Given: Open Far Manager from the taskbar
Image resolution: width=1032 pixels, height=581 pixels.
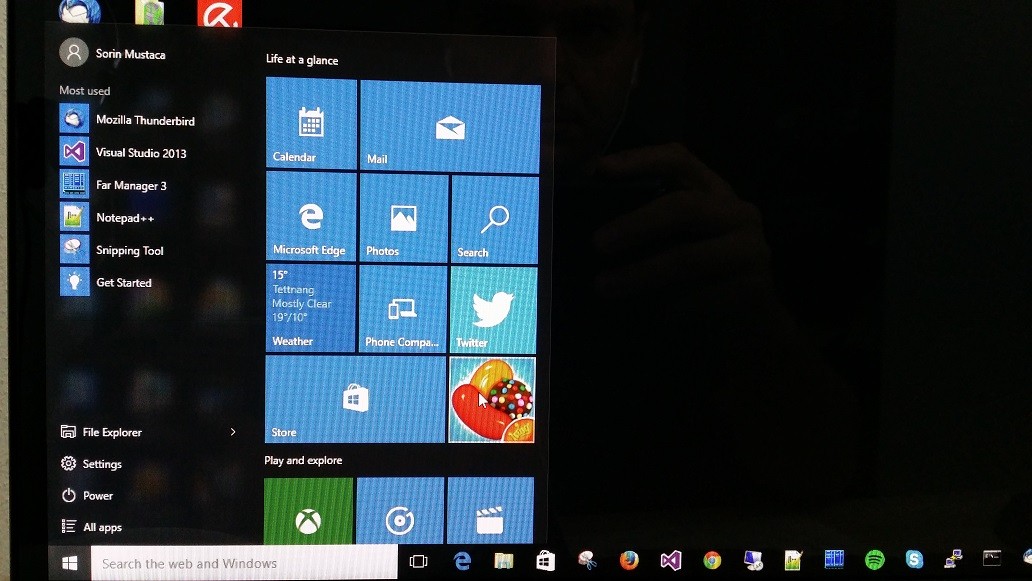Looking at the screenshot, I should point(834,559).
